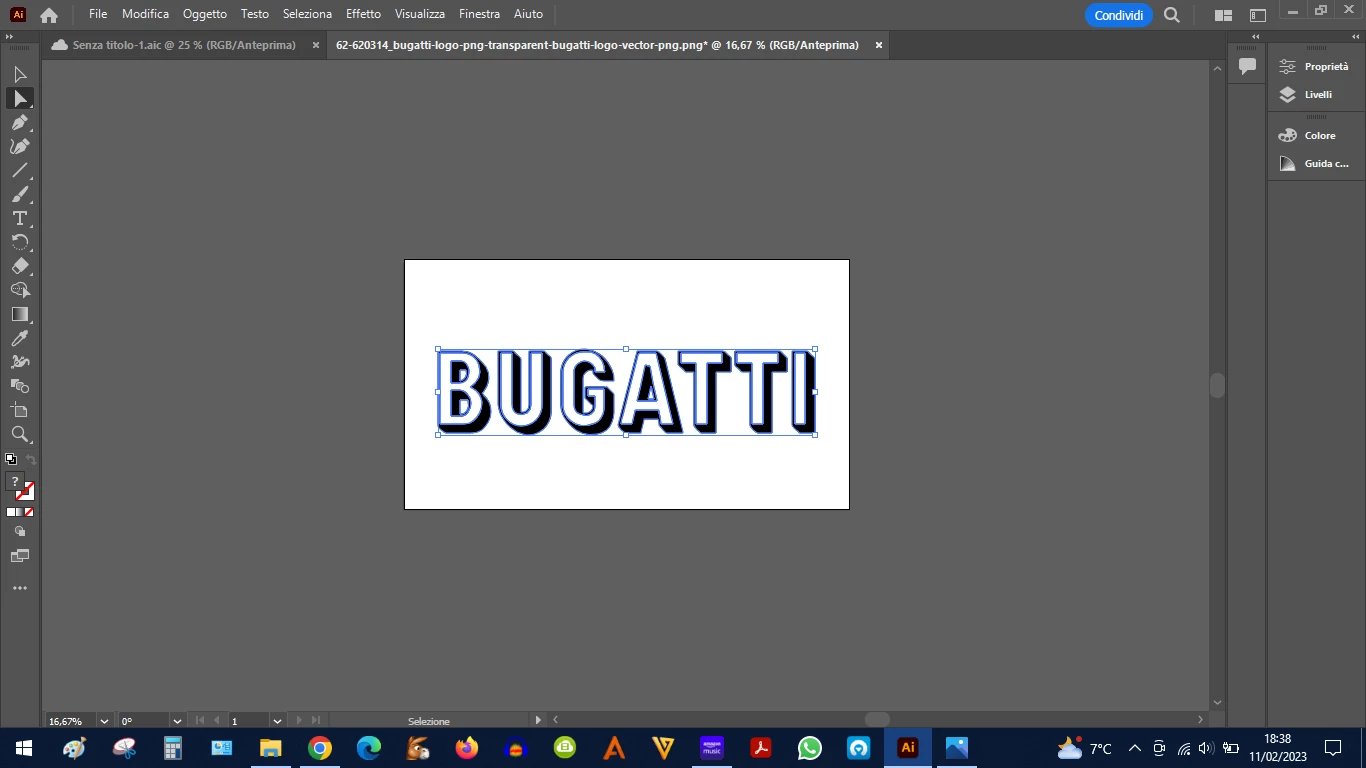Select the Direct Selection tool
Viewport: 1366px width, 768px height.
pyautogui.click(x=20, y=98)
